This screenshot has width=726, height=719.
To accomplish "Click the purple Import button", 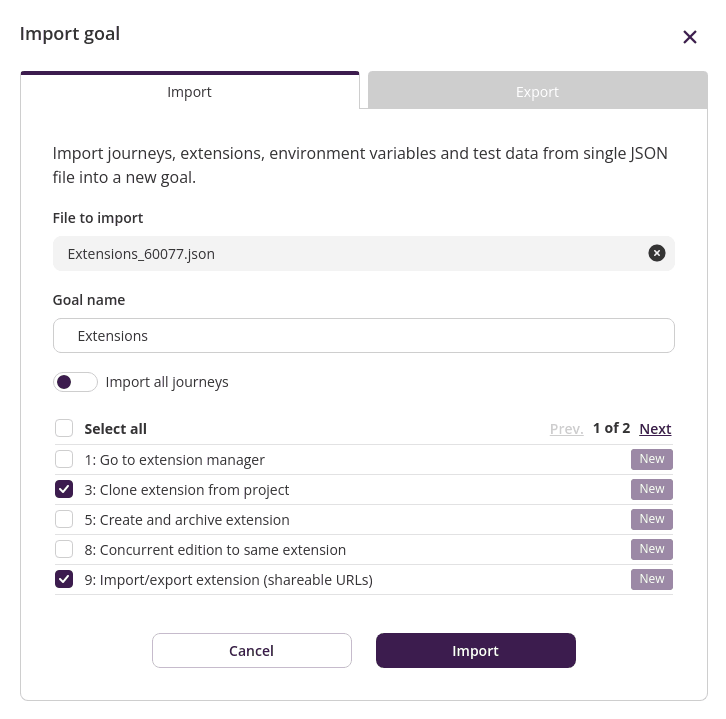I will [475, 650].
